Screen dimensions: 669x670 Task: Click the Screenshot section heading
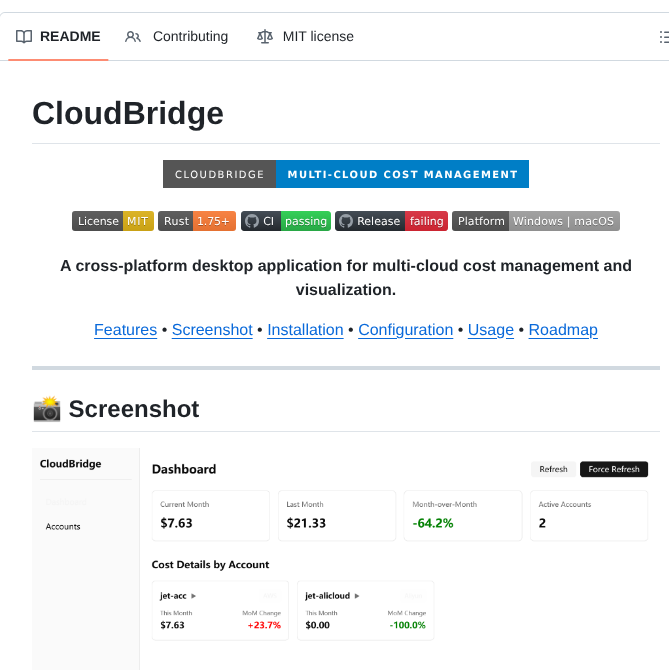tap(134, 409)
